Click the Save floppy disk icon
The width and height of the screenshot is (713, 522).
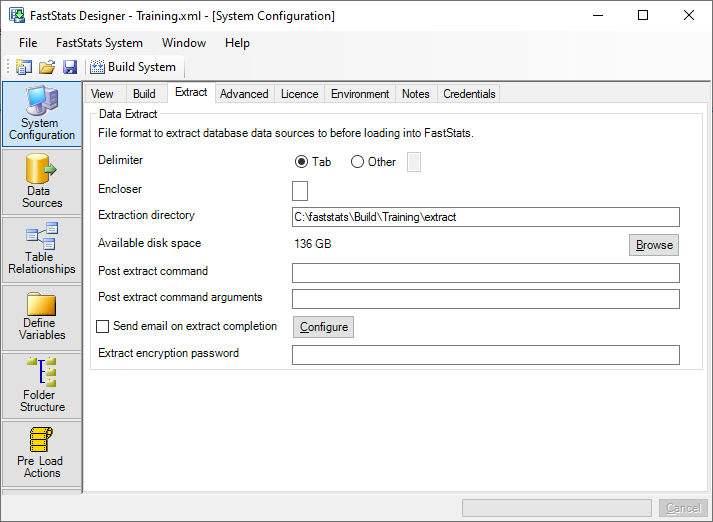pyautogui.click(x=70, y=67)
